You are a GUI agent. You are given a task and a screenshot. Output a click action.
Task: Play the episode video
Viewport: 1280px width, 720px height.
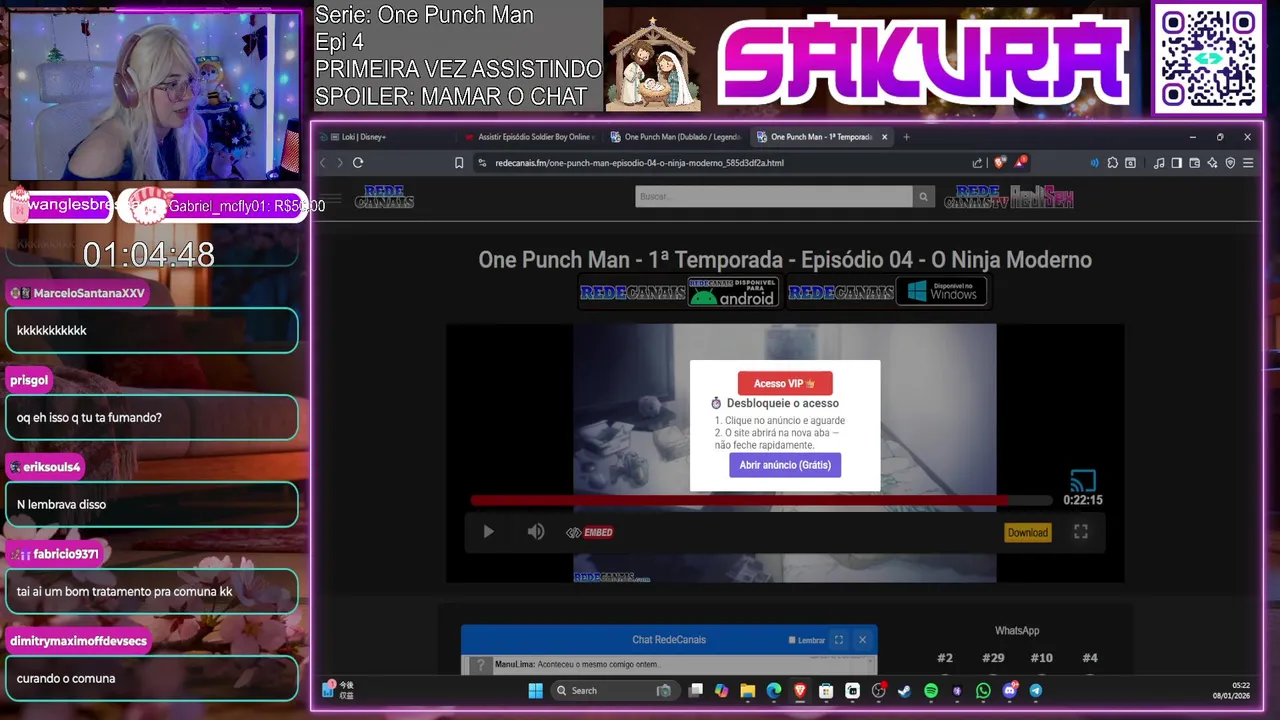click(488, 532)
